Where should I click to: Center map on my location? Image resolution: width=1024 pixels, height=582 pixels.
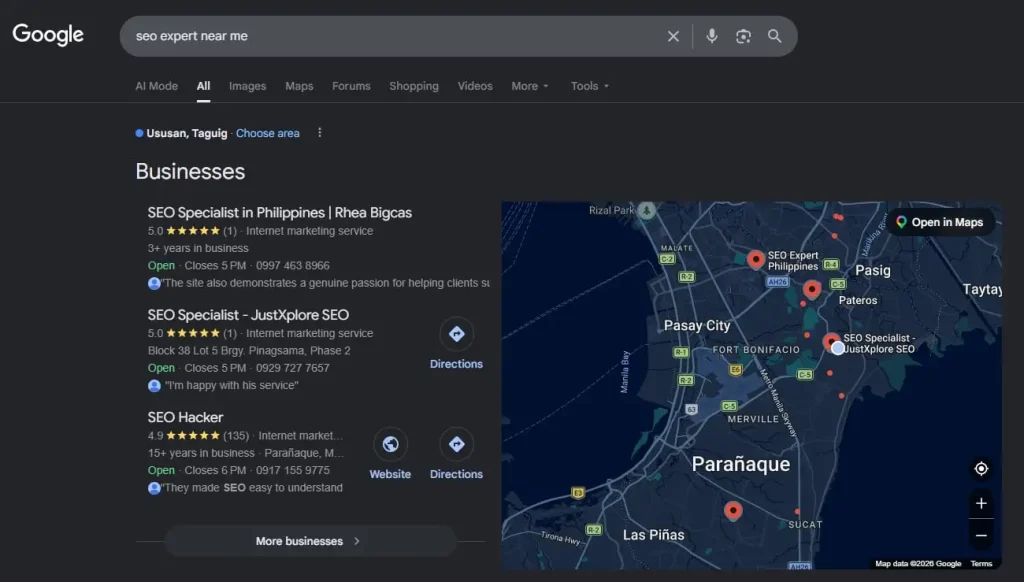click(x=981, y=468)
